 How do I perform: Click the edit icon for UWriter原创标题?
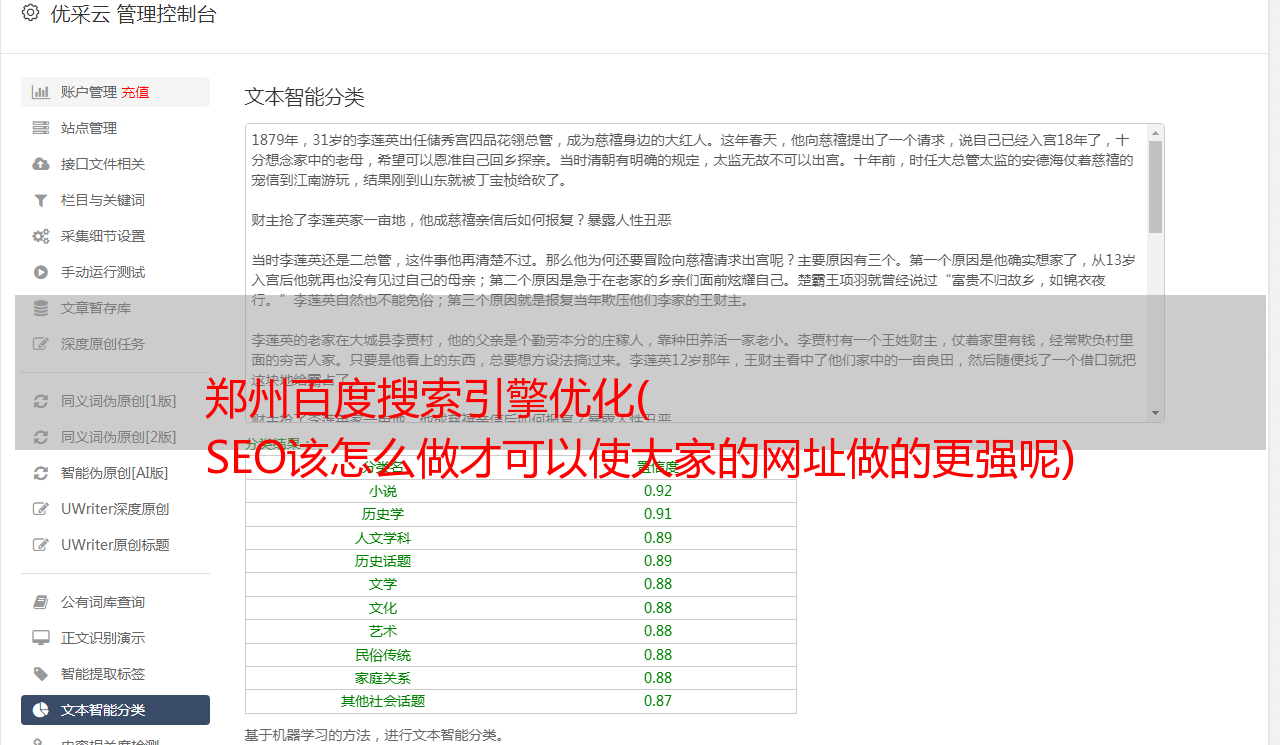41,545
